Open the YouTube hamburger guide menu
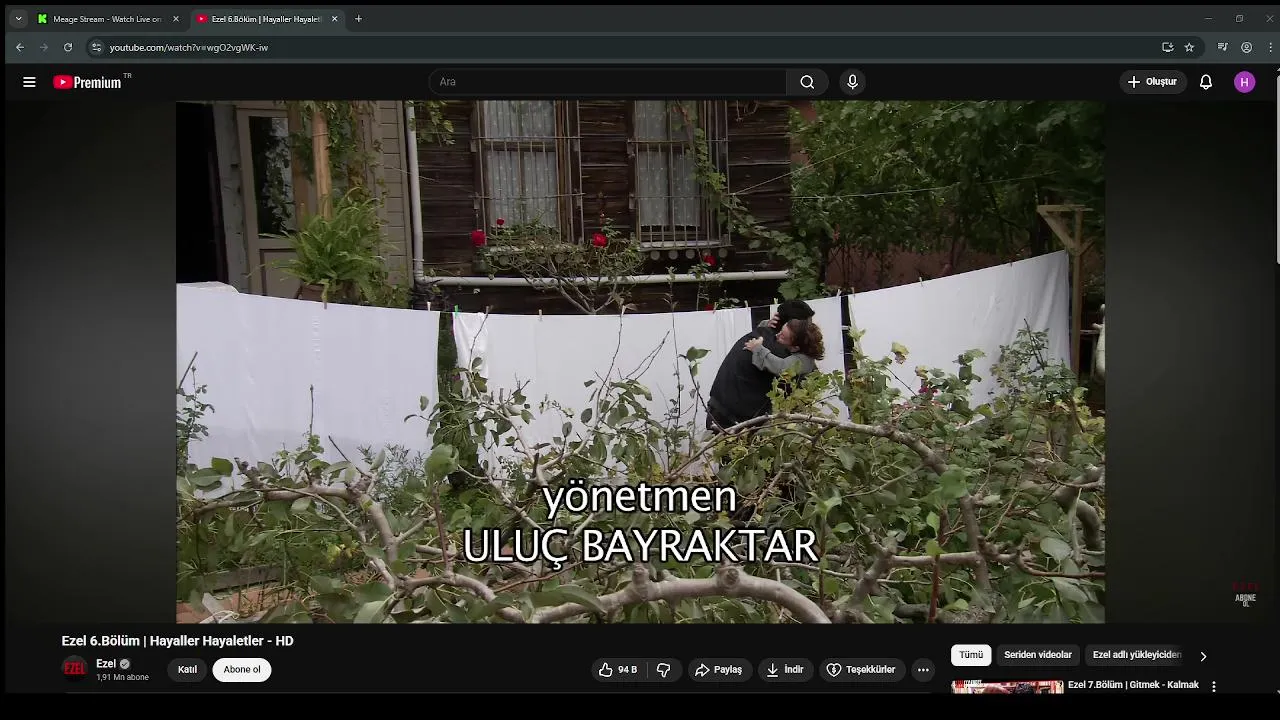This screenshot has height=720, width=1280. (x=29, y=82)
